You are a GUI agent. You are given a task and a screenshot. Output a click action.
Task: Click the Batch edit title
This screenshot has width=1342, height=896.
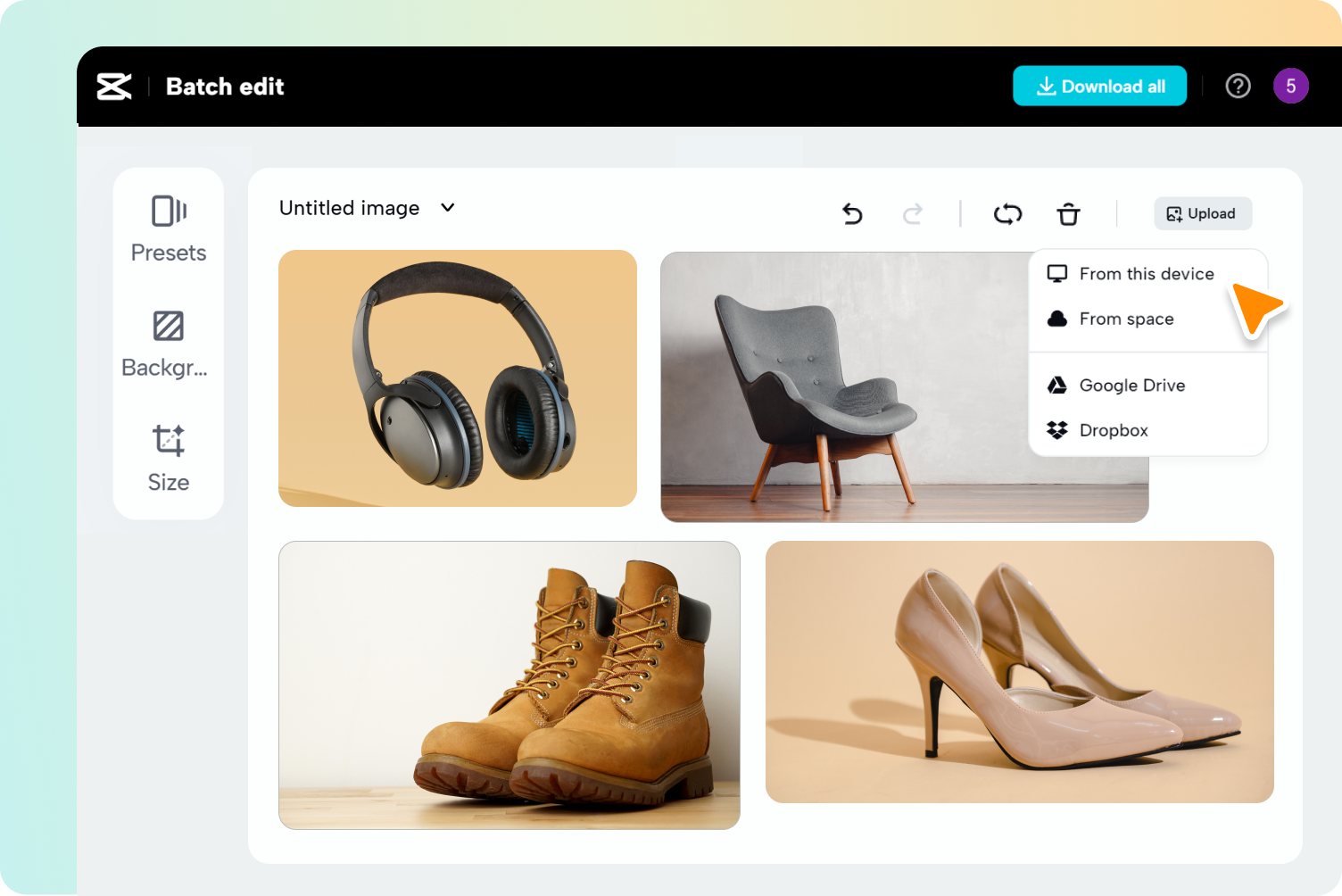click(225, 87)
